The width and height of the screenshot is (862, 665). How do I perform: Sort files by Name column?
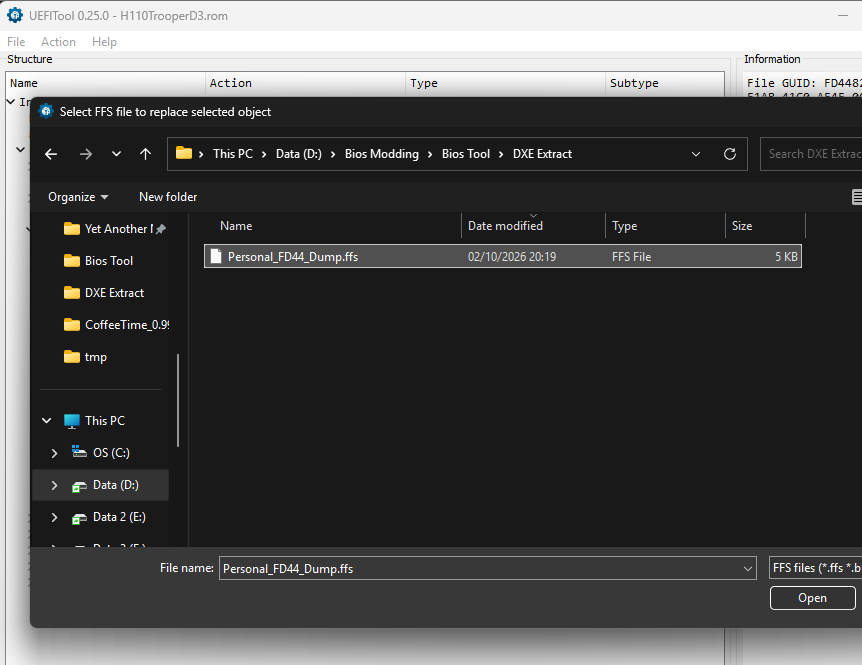coord(236,226)
